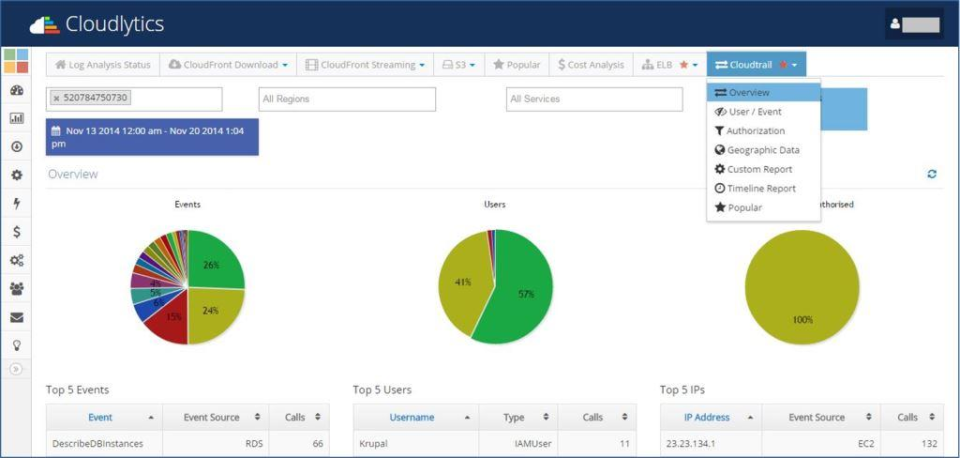Click the Cloudlytics logo

pos(97,24)
